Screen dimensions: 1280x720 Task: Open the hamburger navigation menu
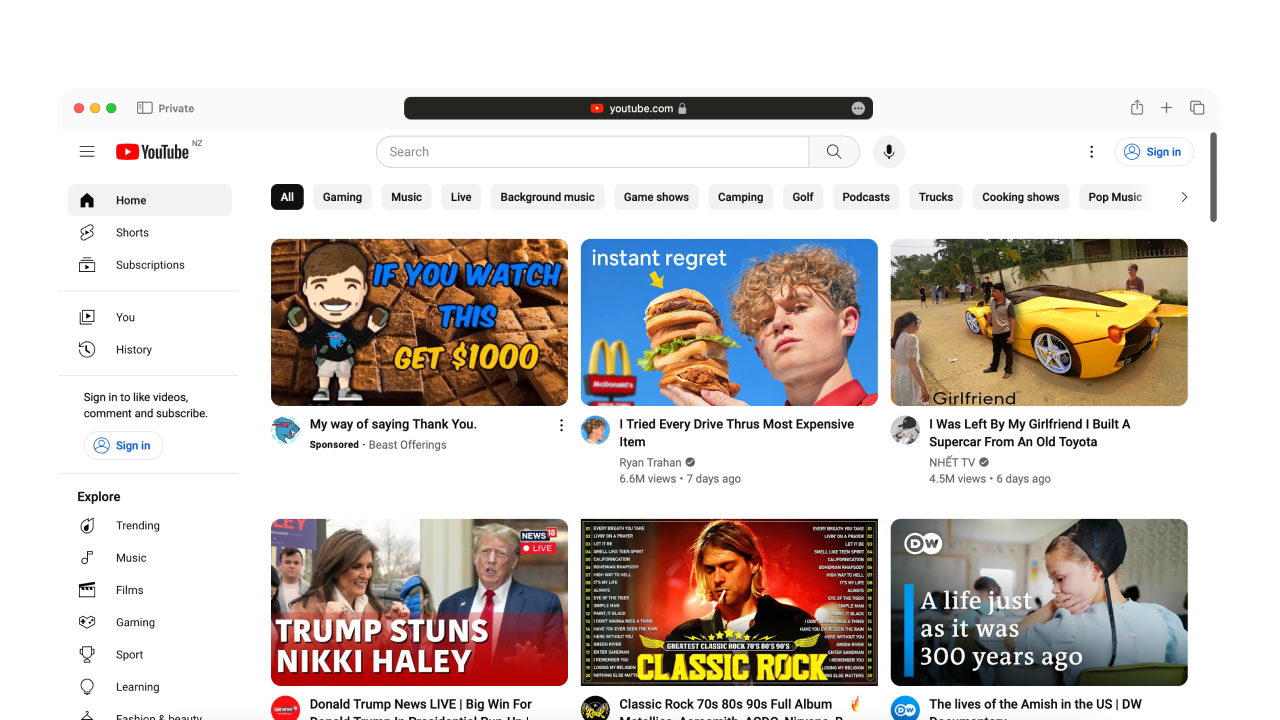click(x=87, y=151)
